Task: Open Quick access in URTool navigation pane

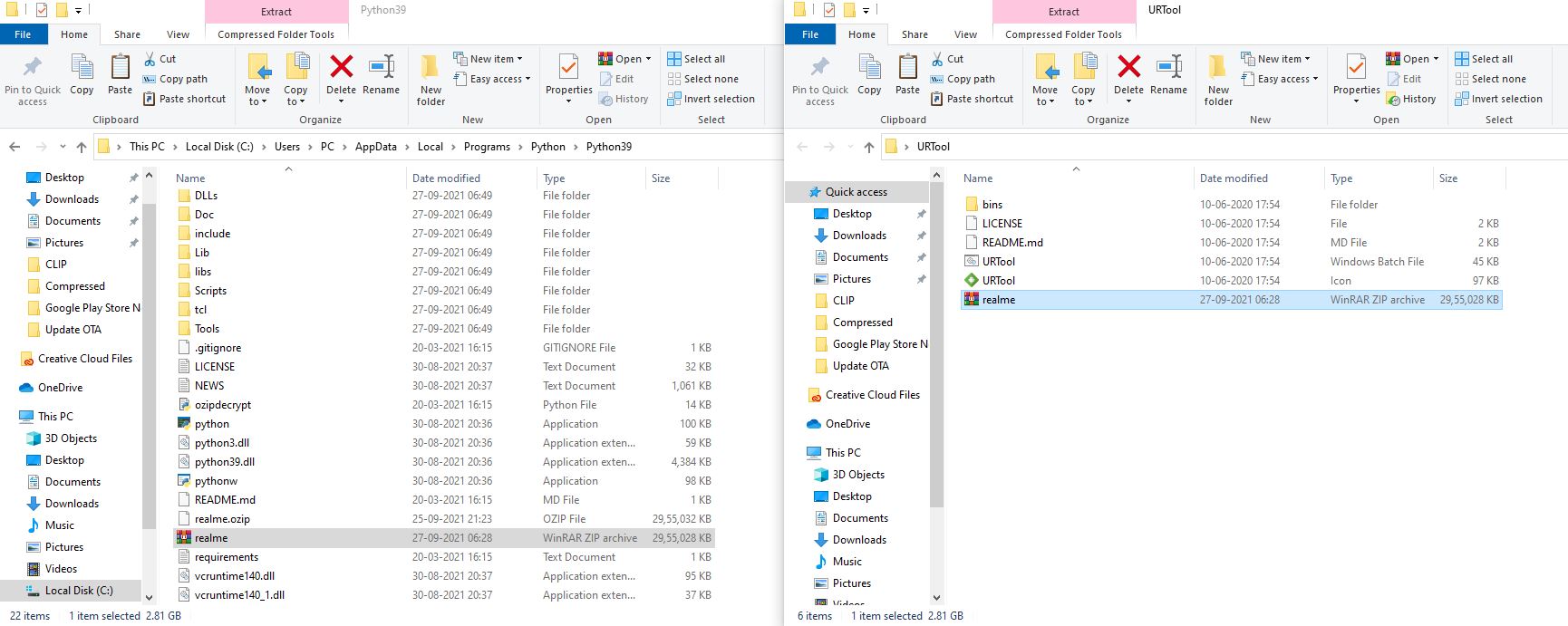Action: [x=857, y=192]
